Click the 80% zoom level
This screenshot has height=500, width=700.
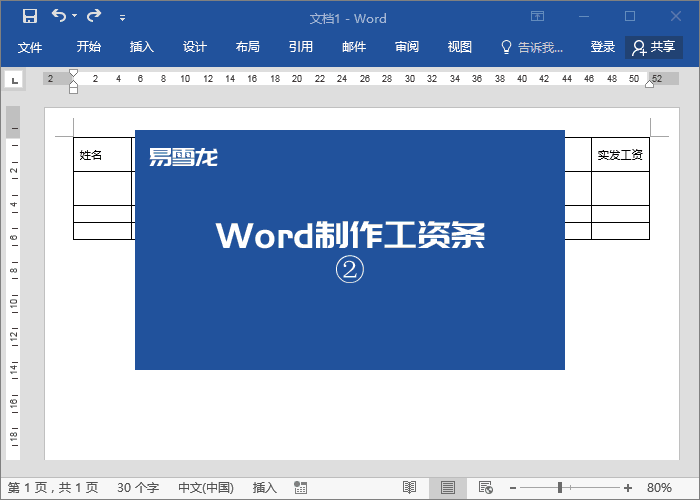tap(659, 488)
